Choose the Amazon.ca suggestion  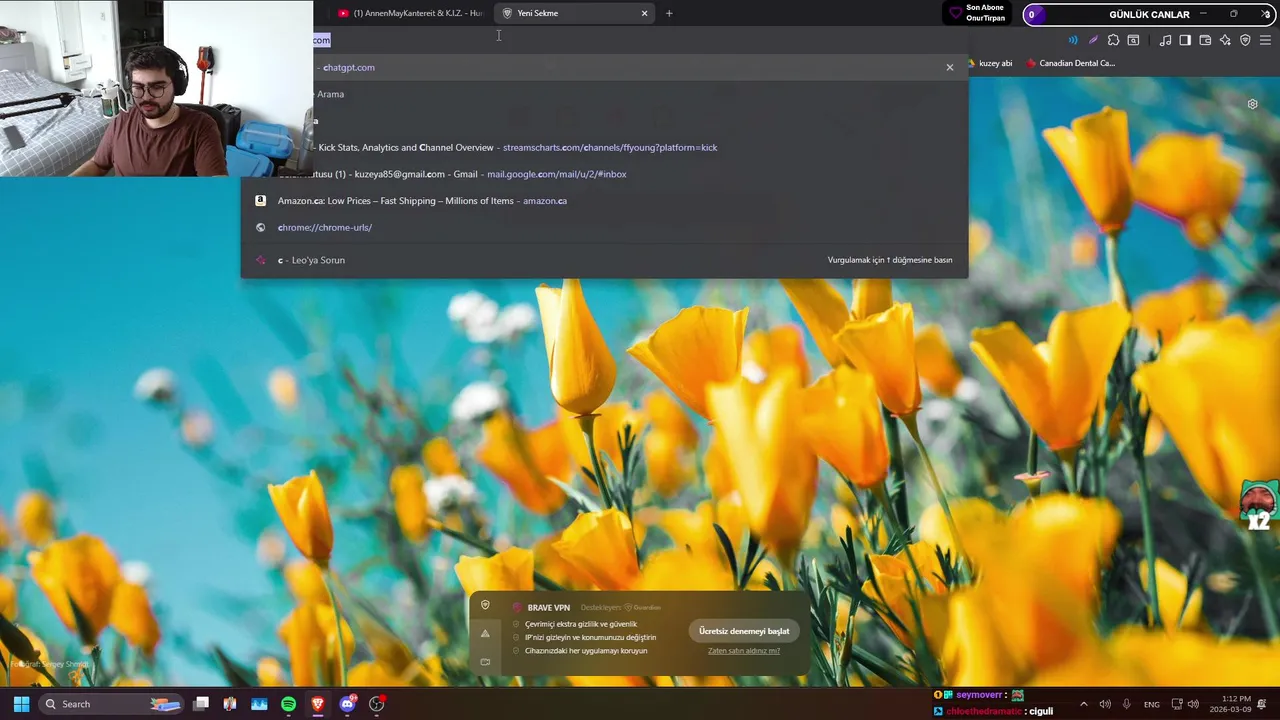coord(604,201)
